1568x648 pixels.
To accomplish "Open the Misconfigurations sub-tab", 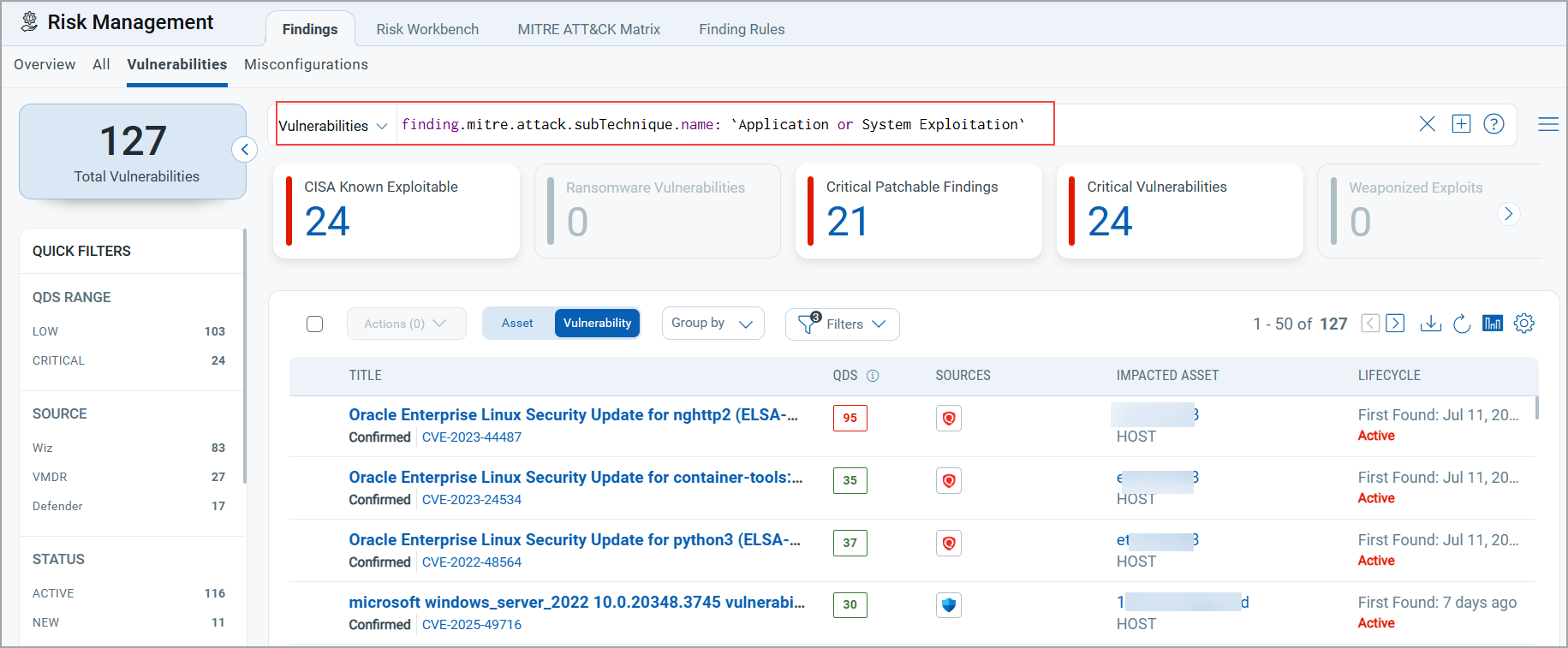I will click(306, 64).
